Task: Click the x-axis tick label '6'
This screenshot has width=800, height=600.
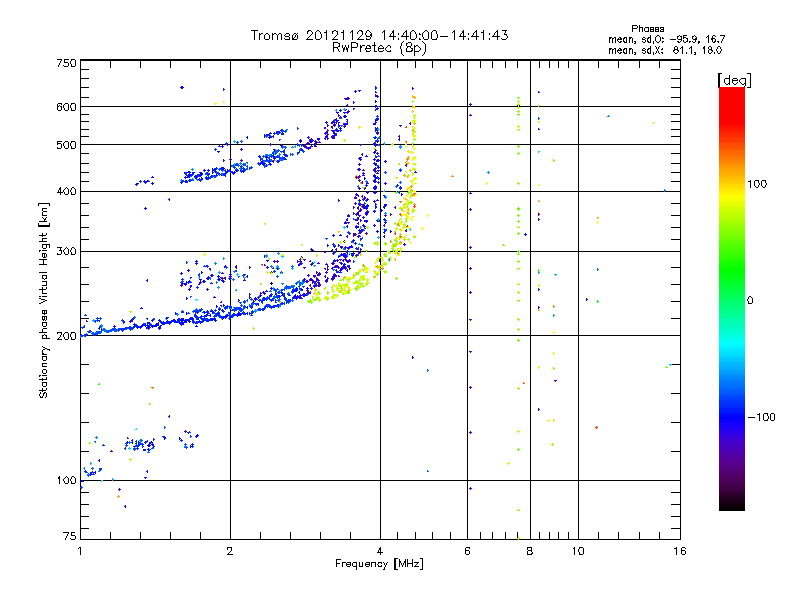Action: 467,551
